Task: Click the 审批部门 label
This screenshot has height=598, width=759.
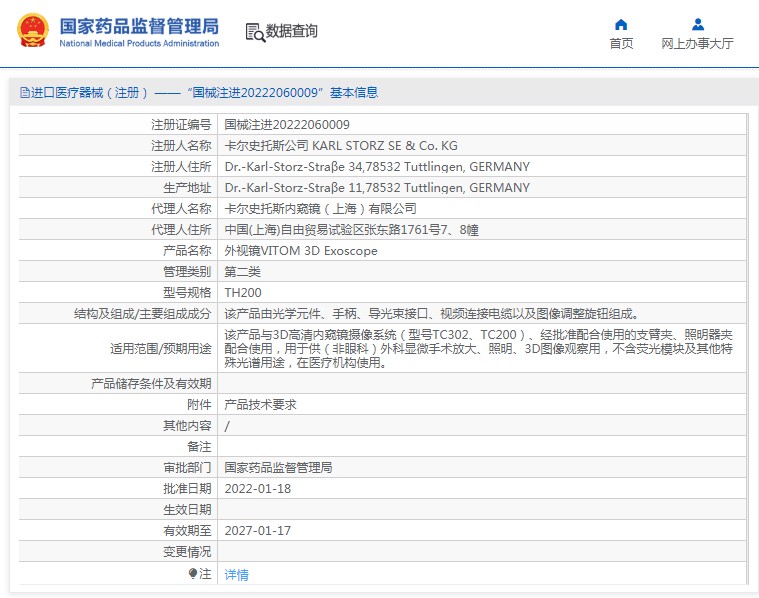Action: coord(187,468)
